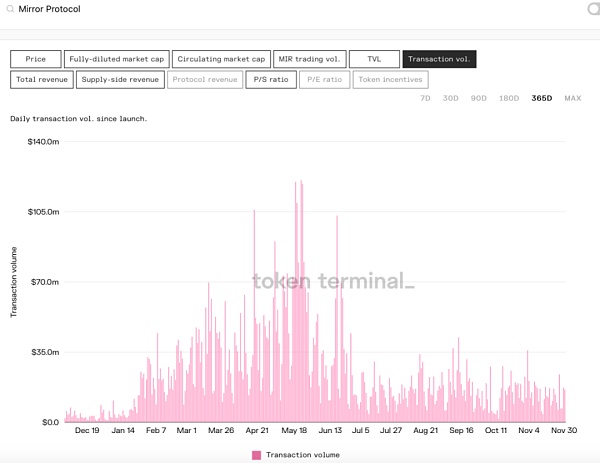Show Total revenue chart
The width and height of the screenshot is (600, 463).
tap(40, 79)
